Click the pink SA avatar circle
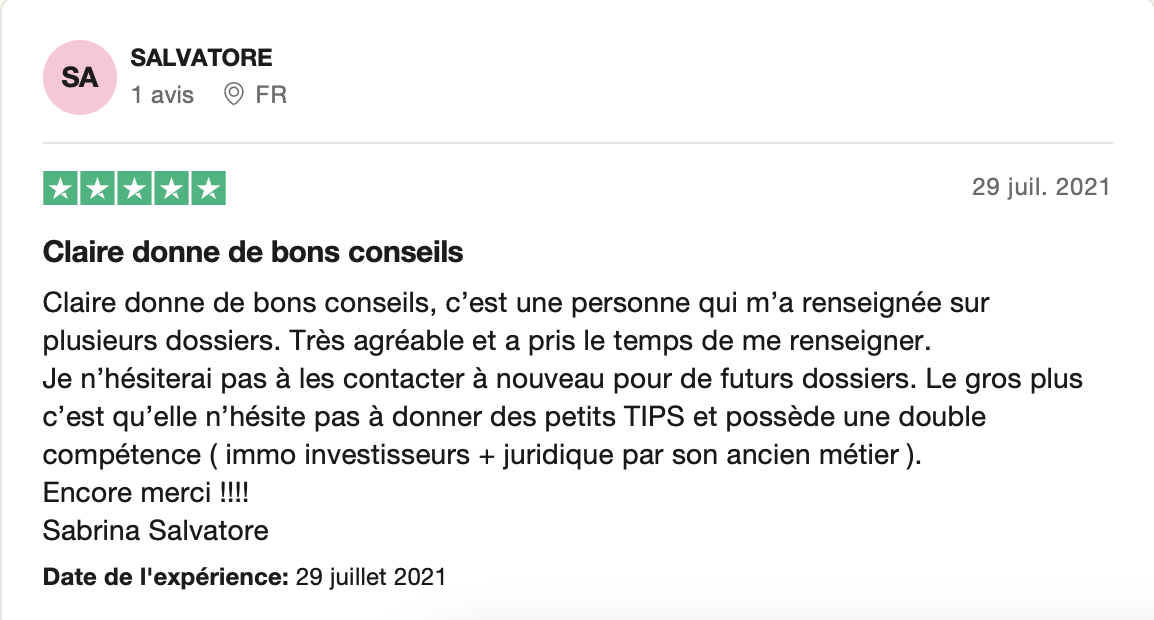The height and width of the screenshot is (620, 1154). [79, 78]
